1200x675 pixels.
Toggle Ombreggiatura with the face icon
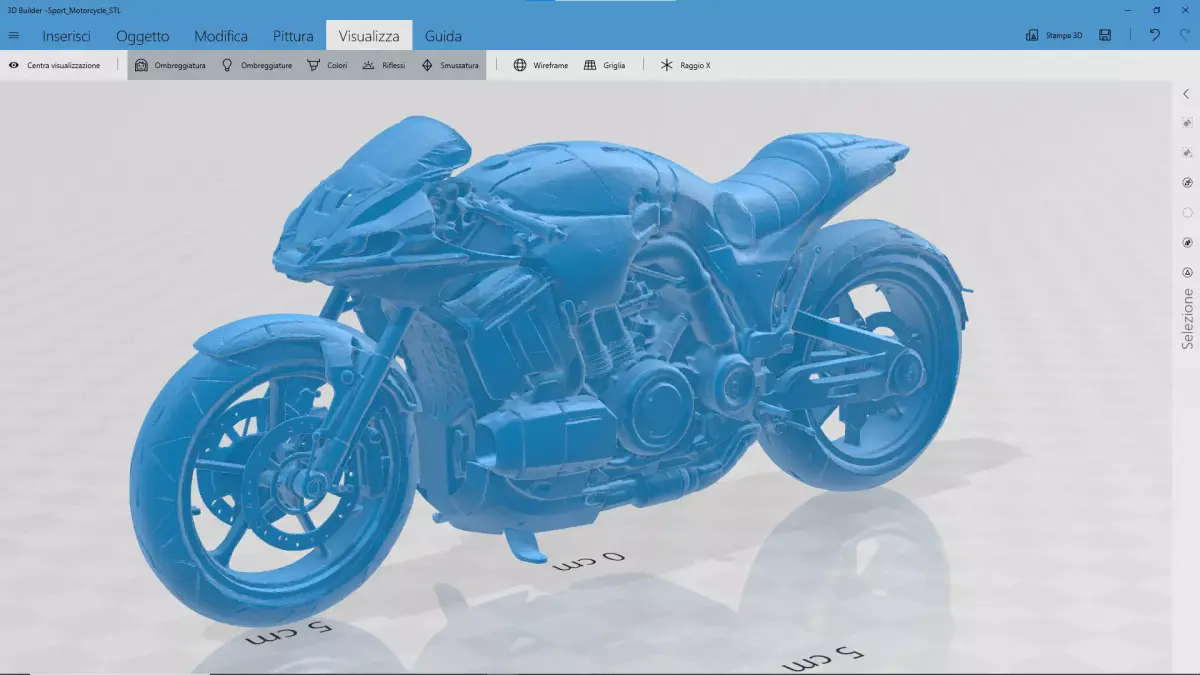click(170, 65)
